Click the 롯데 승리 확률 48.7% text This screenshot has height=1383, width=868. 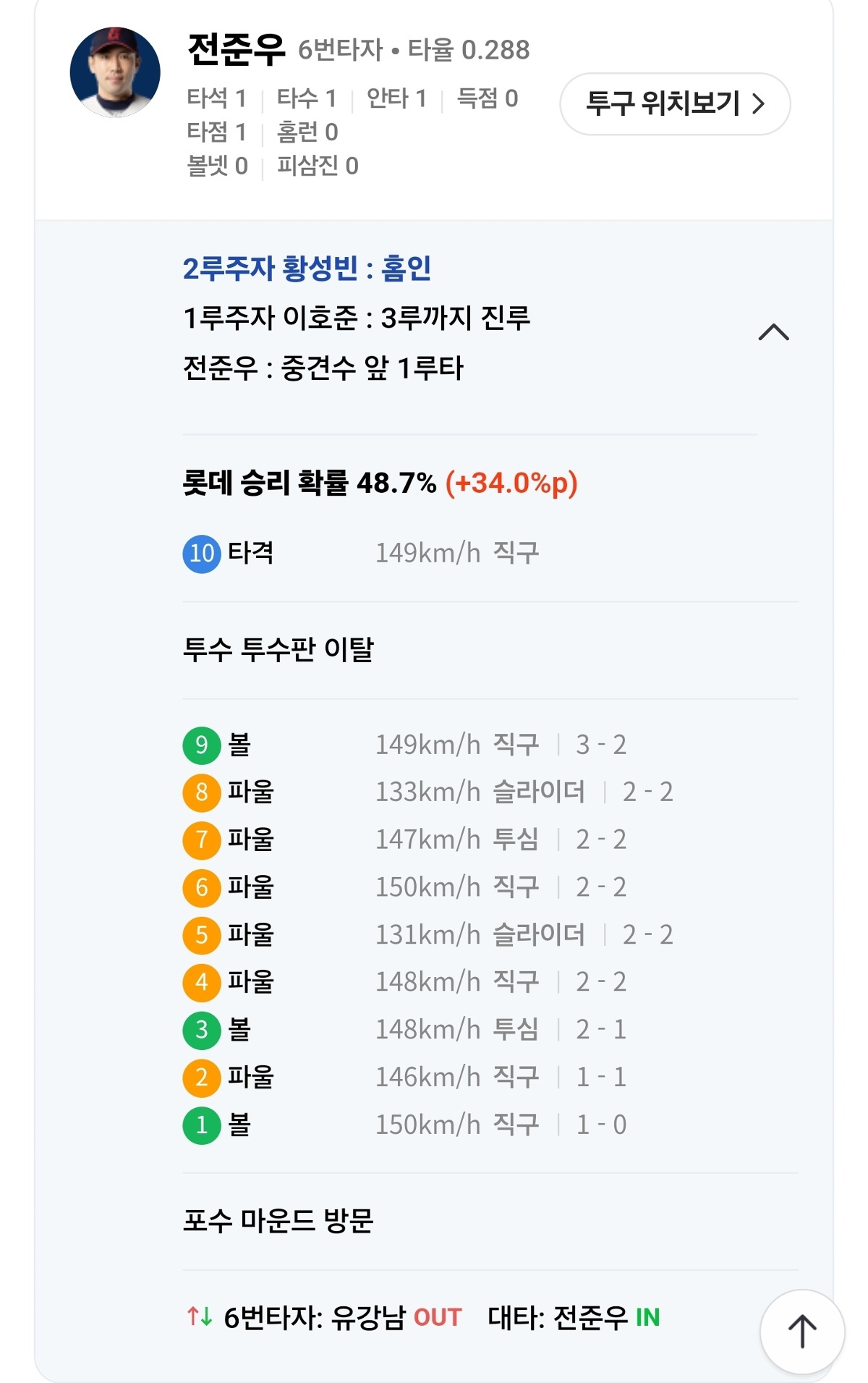310,483
